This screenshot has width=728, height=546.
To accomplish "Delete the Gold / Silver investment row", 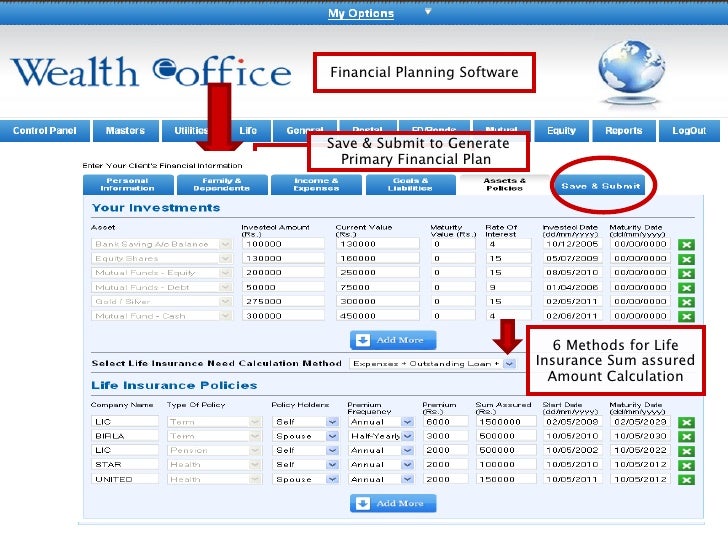I will [686, 302].
